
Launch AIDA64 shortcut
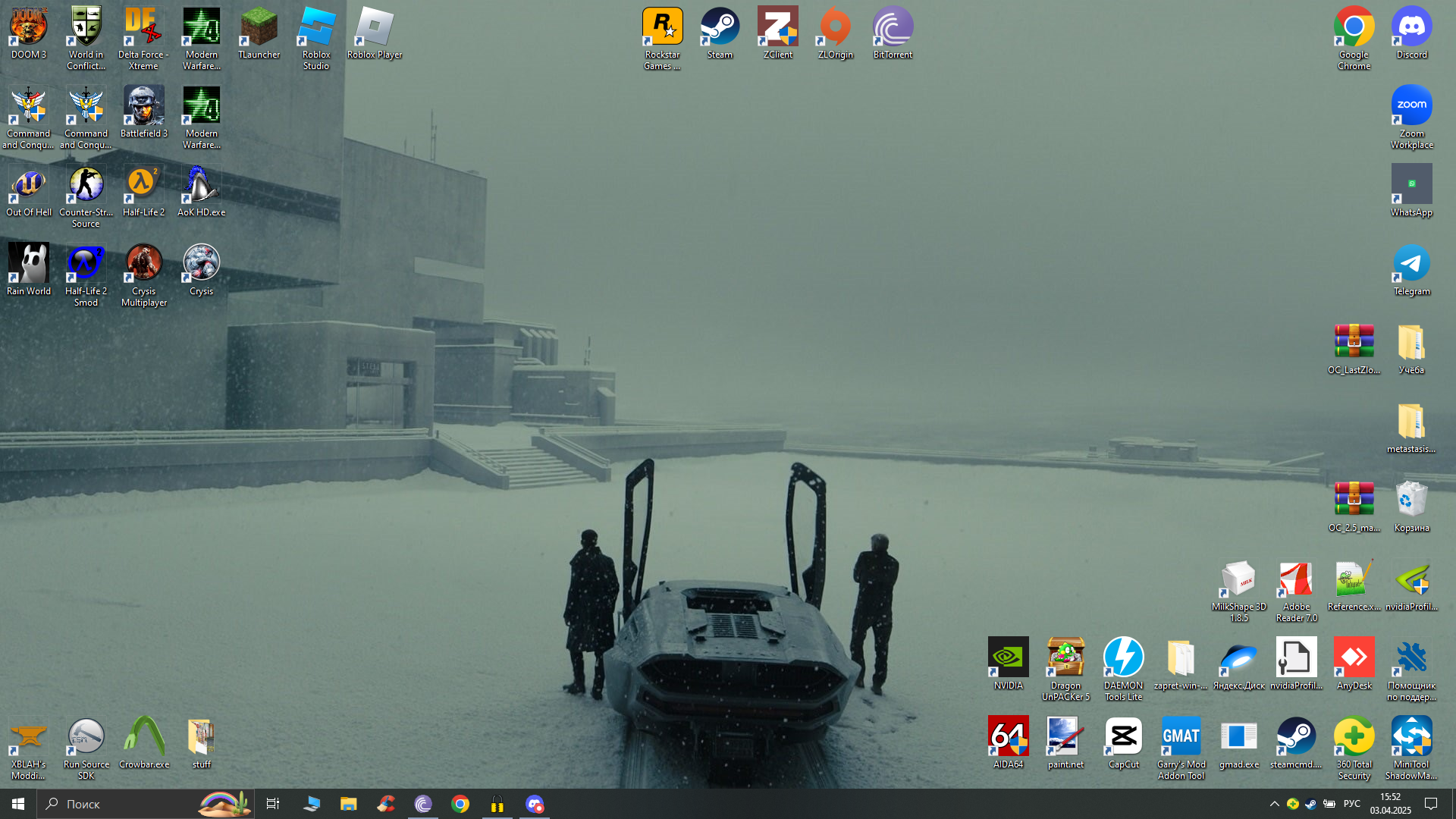[x=1008, y=744]
